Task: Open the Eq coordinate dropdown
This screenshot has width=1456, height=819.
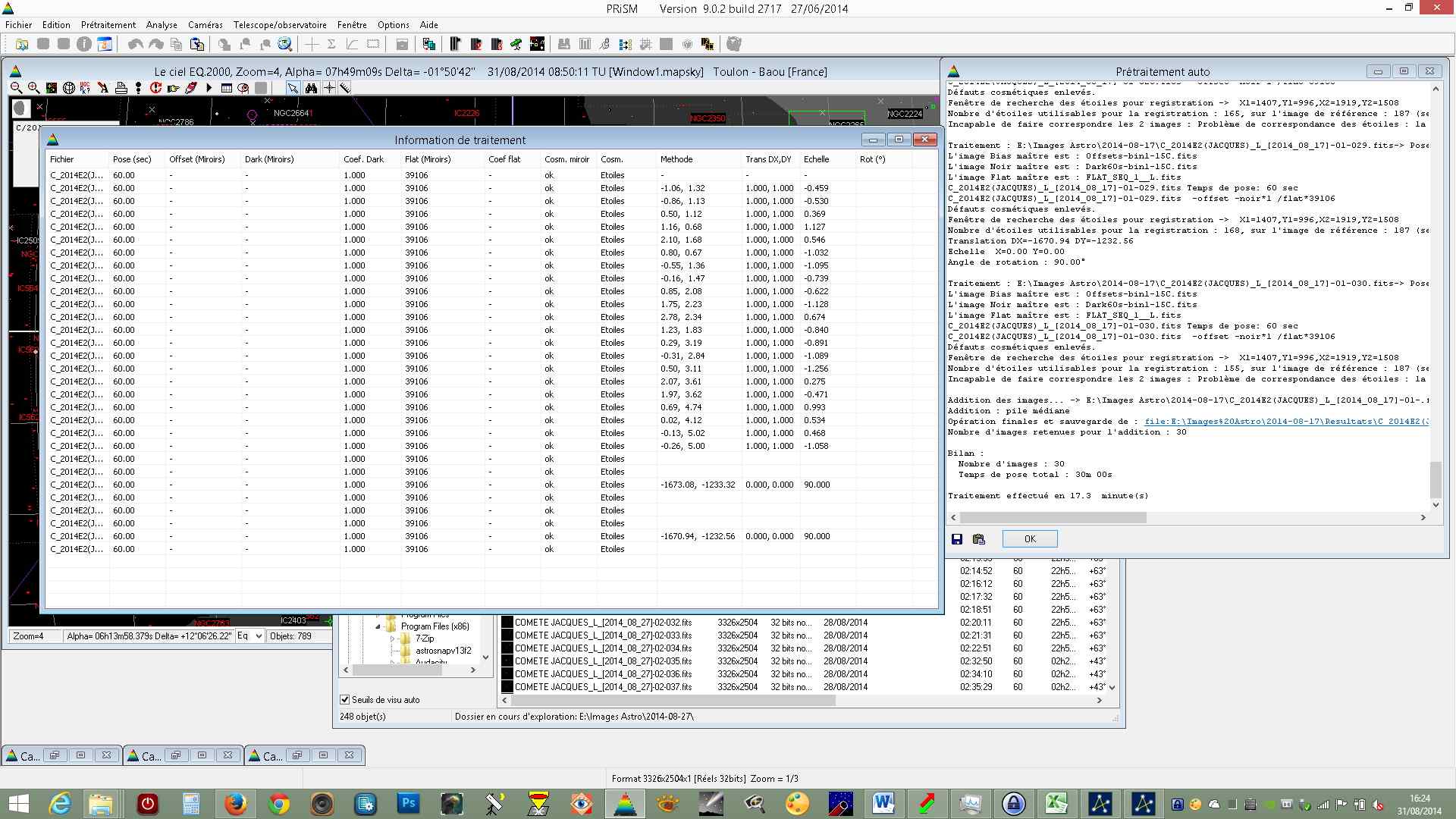Action: (x=259, y=636)
